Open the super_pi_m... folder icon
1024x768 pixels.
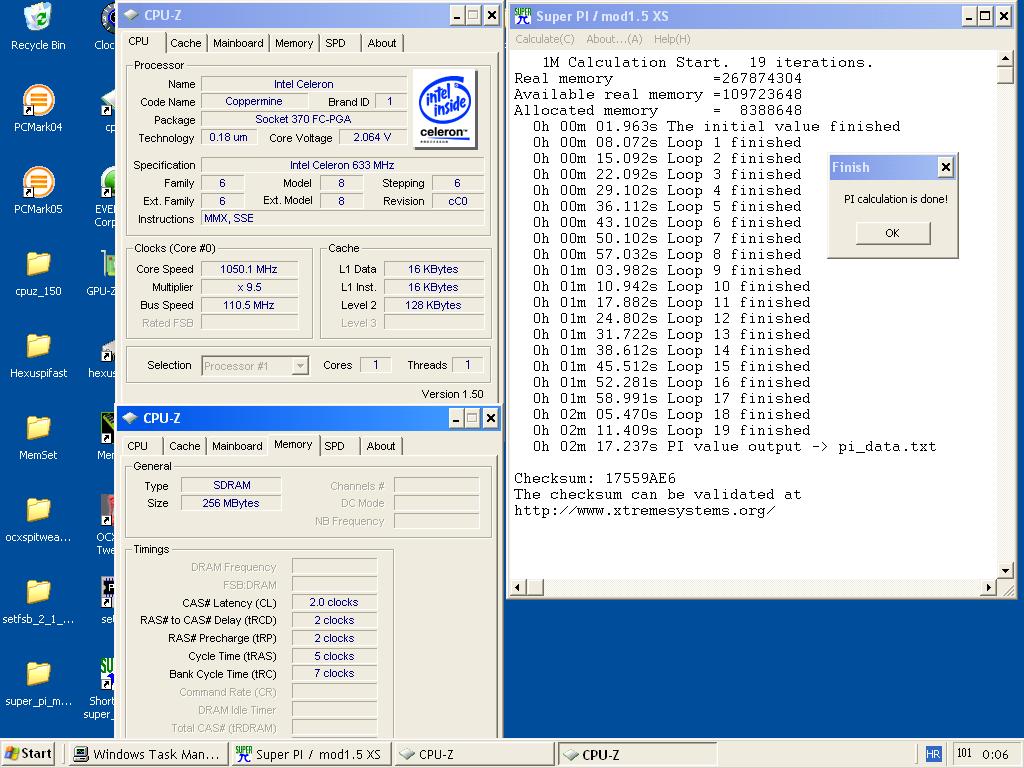(x=38, y=674)
